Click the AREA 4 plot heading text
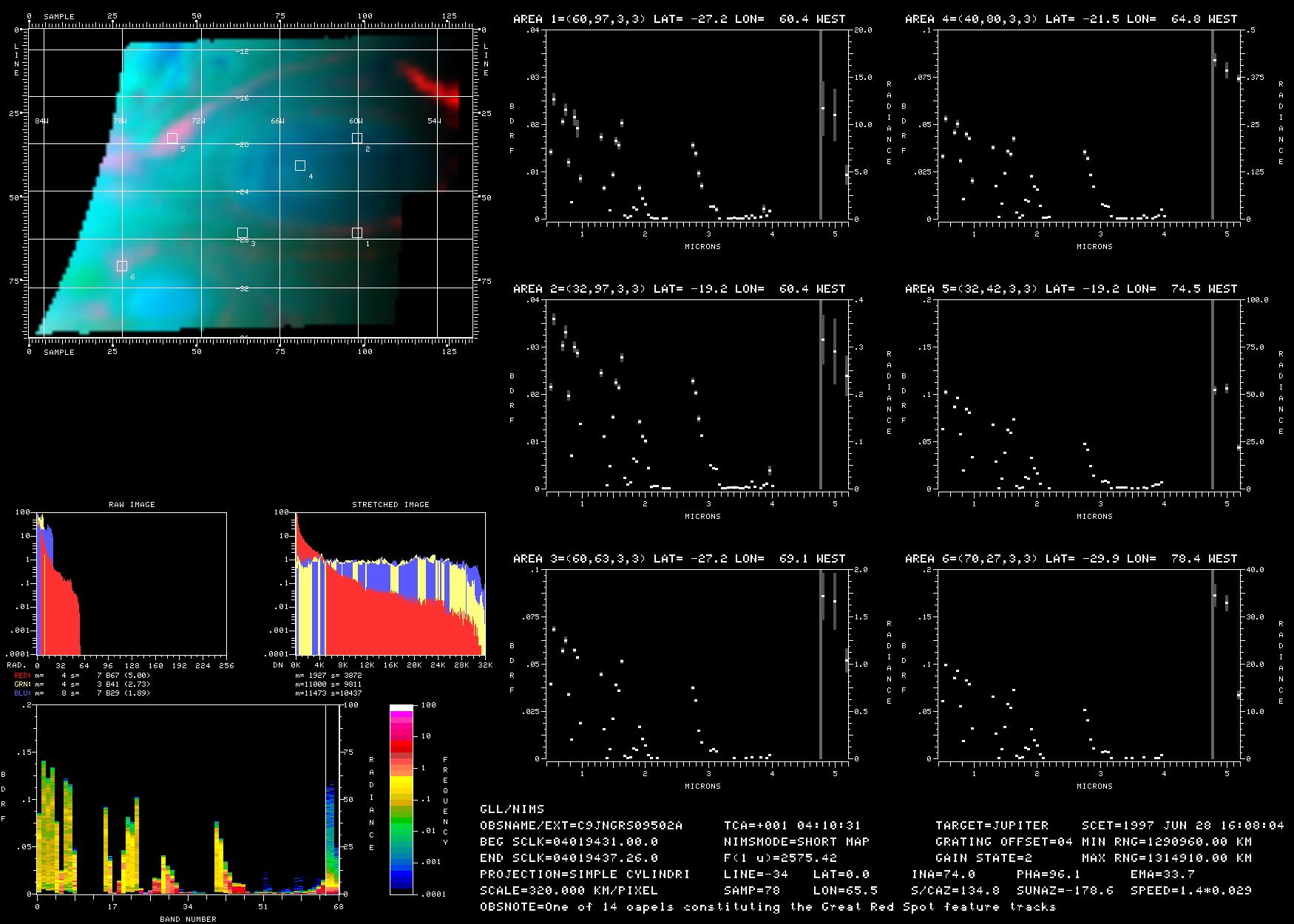 (1071, 19)
